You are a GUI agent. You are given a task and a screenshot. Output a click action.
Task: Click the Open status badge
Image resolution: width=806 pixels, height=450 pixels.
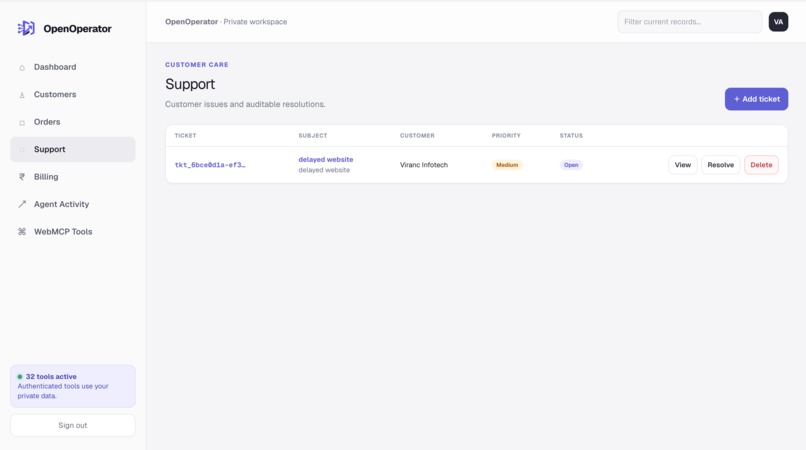coord(571,165)
